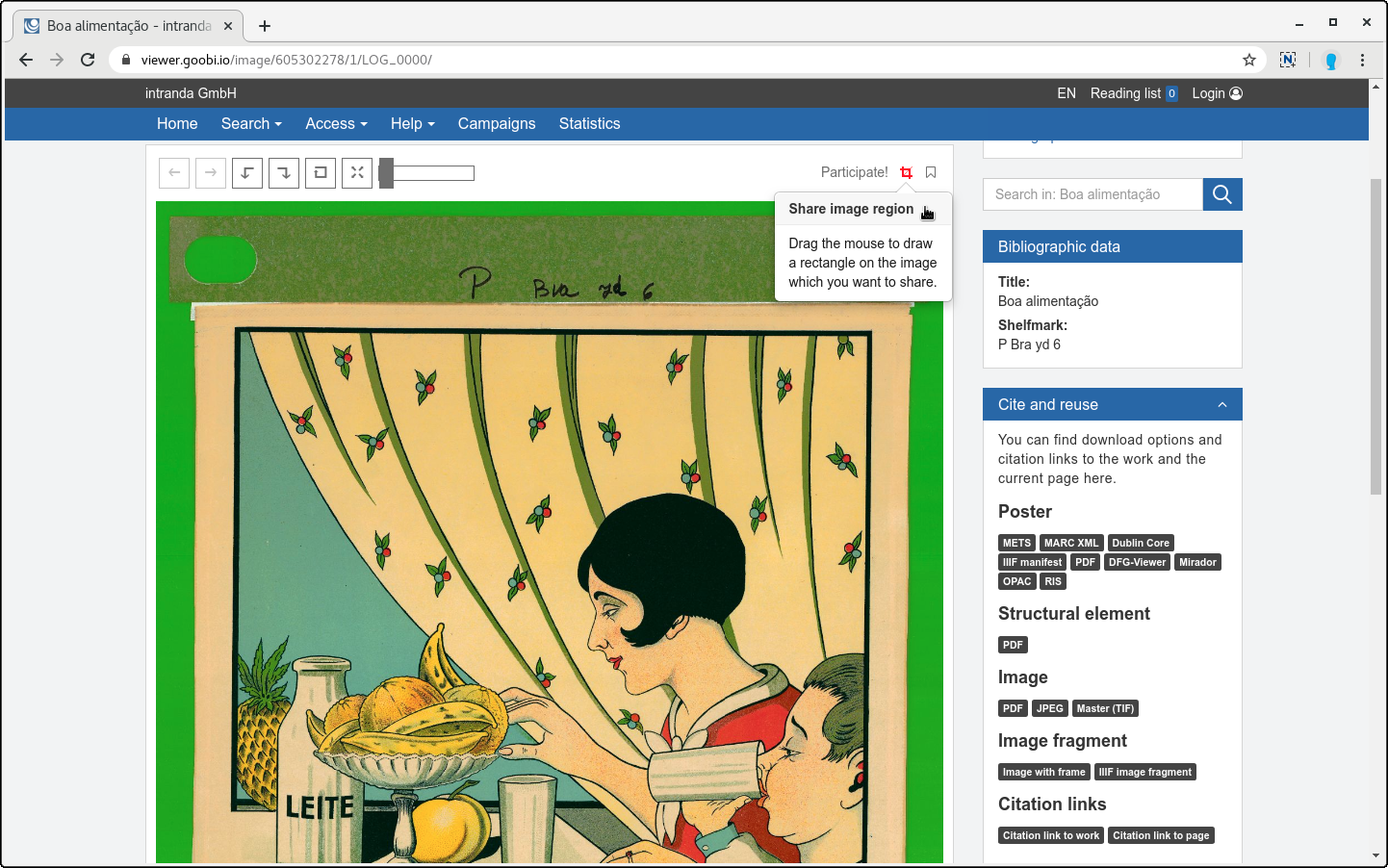Screen dimensions: 1388x868
Task: Focus the Search in: Boa alimentação field
Action: coord(1092,194)
